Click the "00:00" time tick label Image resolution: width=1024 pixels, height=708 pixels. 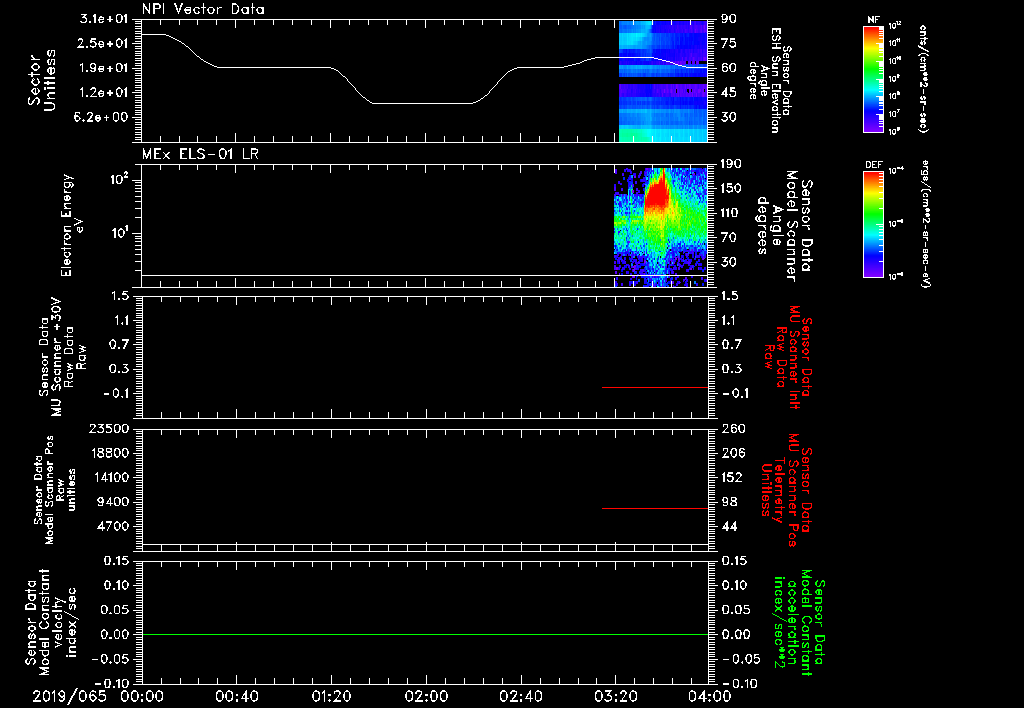coord(142,696)
